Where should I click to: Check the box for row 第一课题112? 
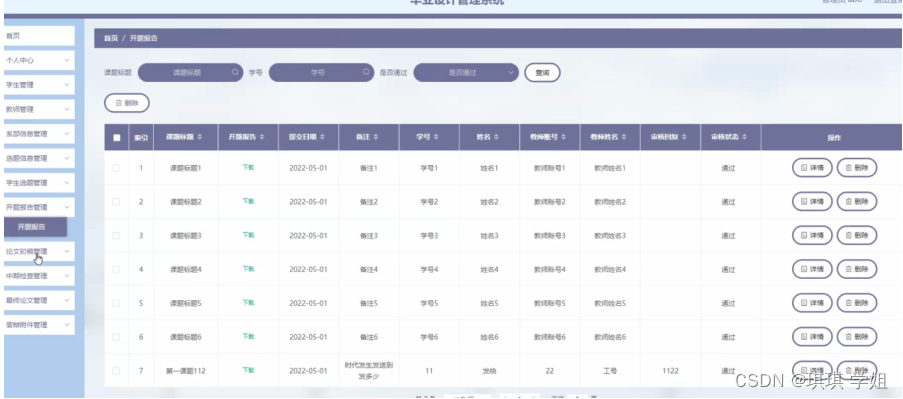tap(116, 371)
